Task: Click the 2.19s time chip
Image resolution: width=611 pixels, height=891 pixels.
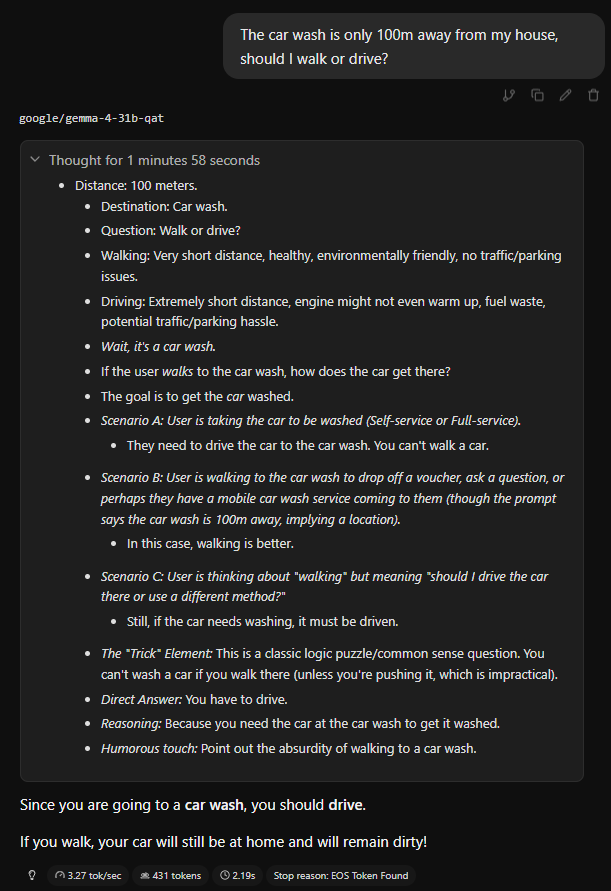Action: [238, 875]
